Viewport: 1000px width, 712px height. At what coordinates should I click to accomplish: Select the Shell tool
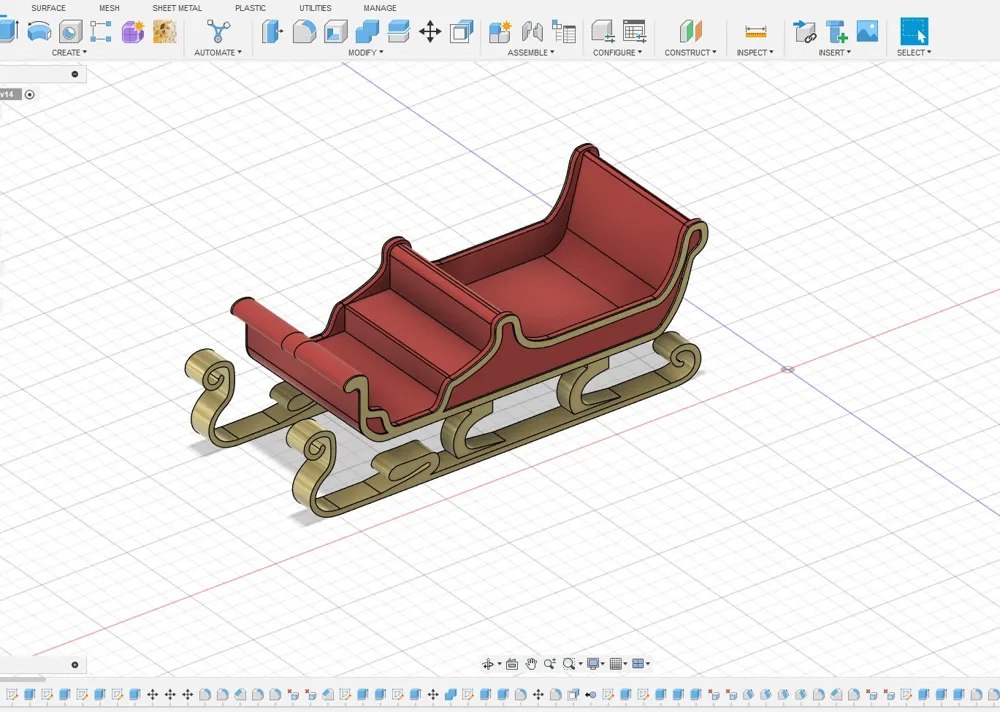[x=335, y=31]
